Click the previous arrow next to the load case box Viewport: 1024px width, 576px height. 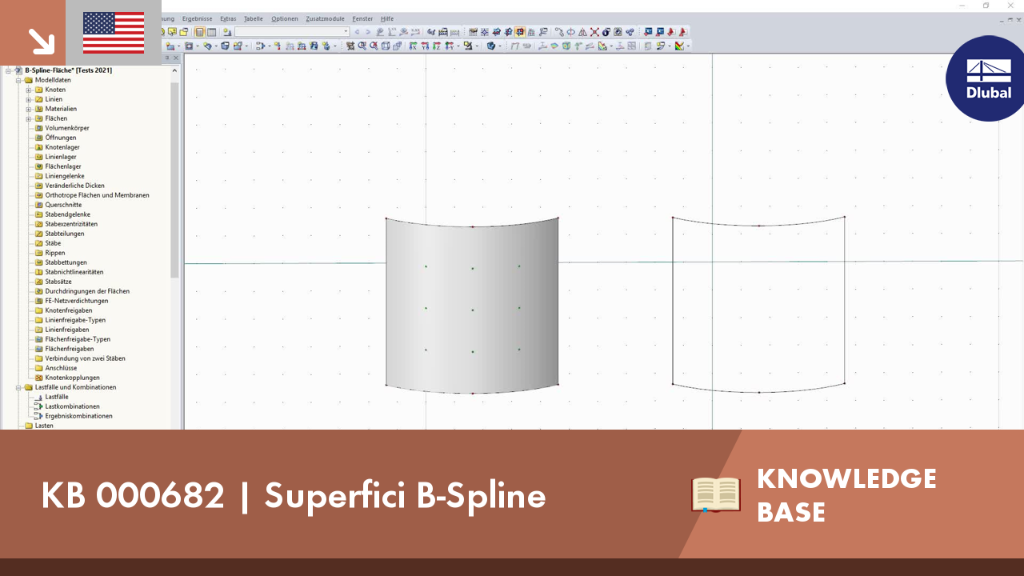357,32
